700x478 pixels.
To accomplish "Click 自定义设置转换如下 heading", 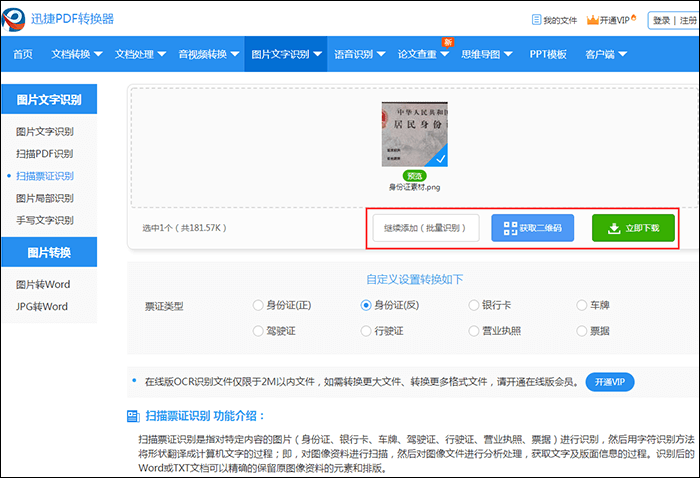I will 415,280.
